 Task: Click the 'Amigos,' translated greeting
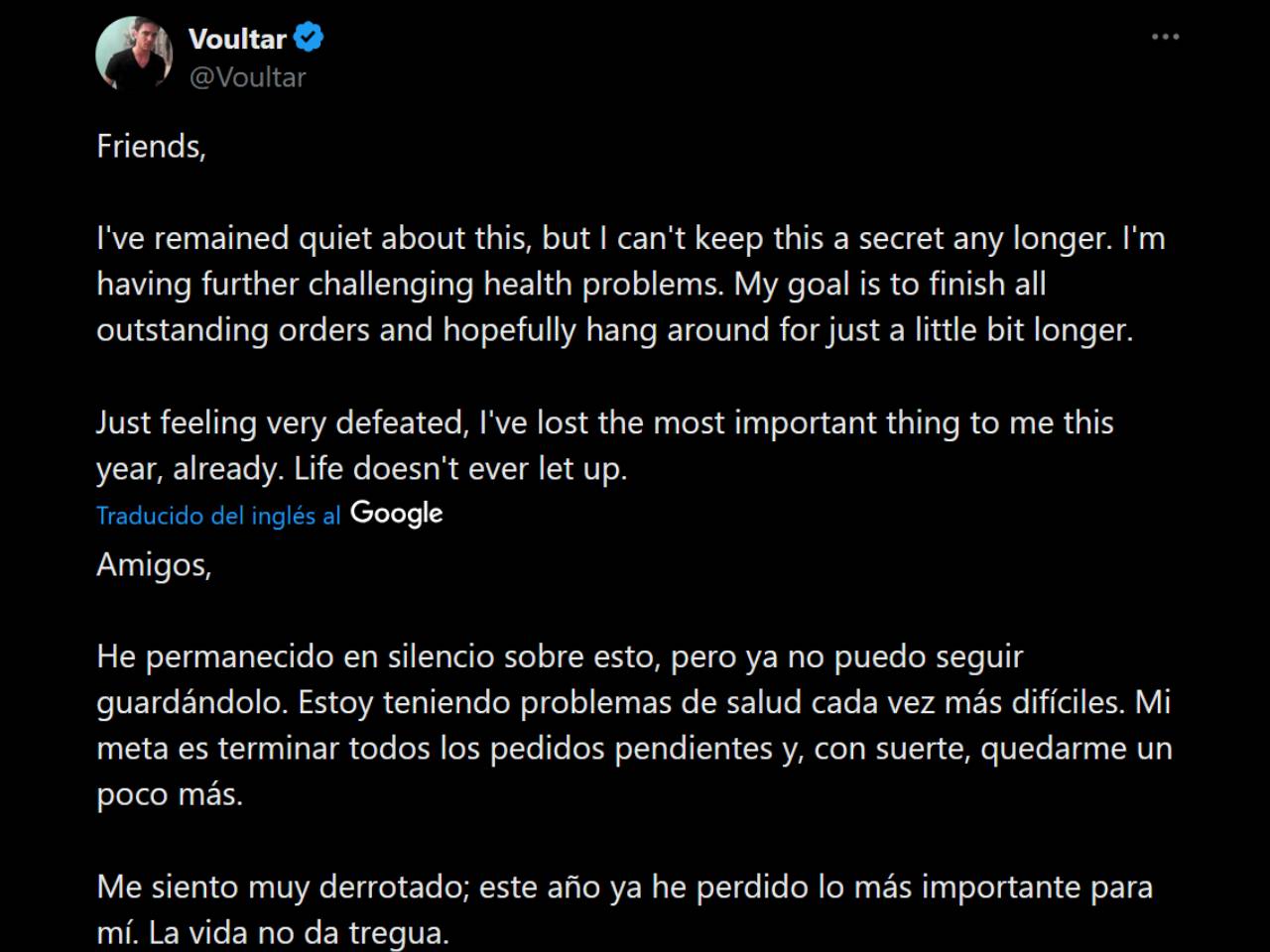(x=154, y=564)
